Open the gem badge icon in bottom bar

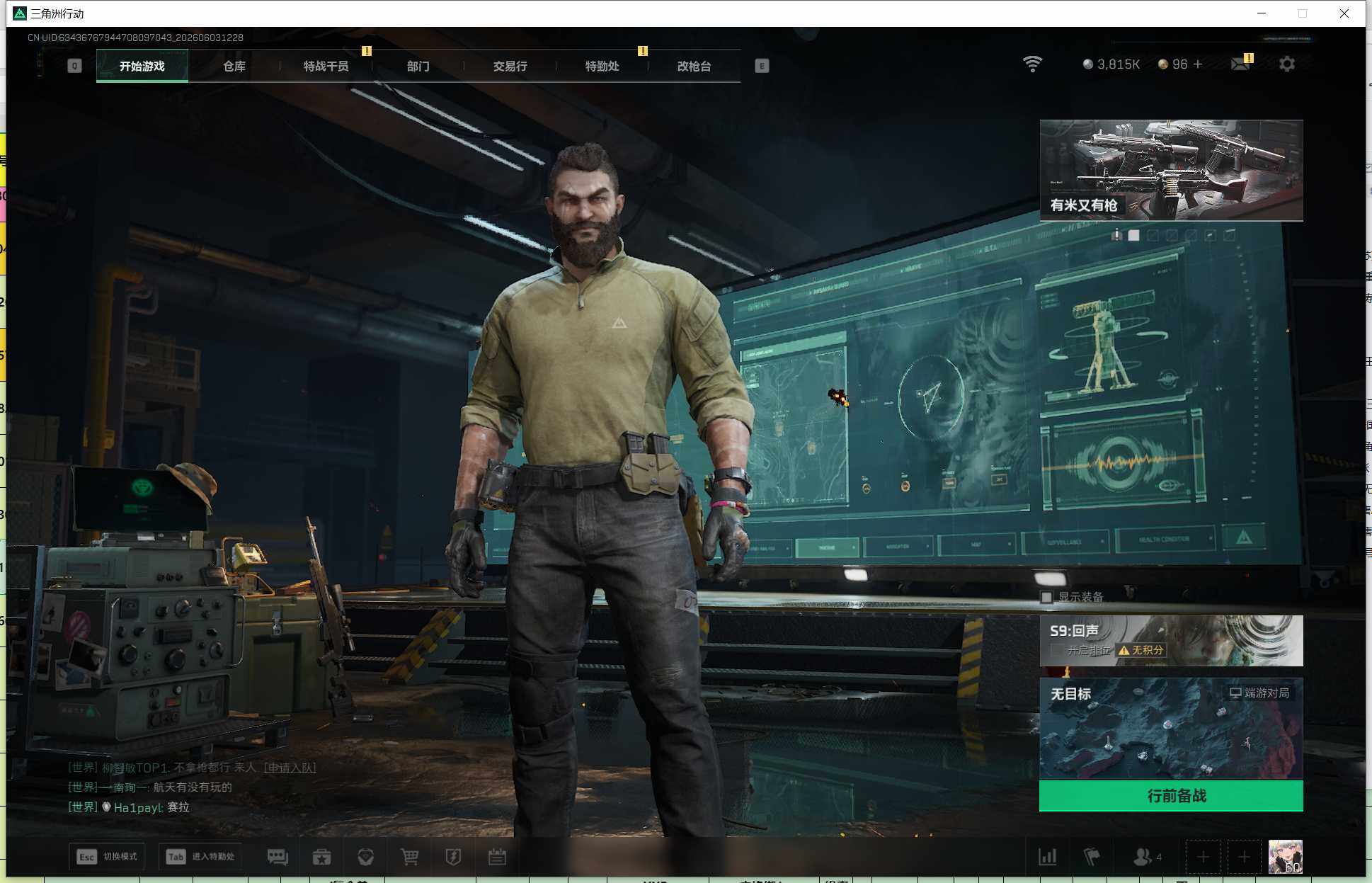tap(366, 858)
